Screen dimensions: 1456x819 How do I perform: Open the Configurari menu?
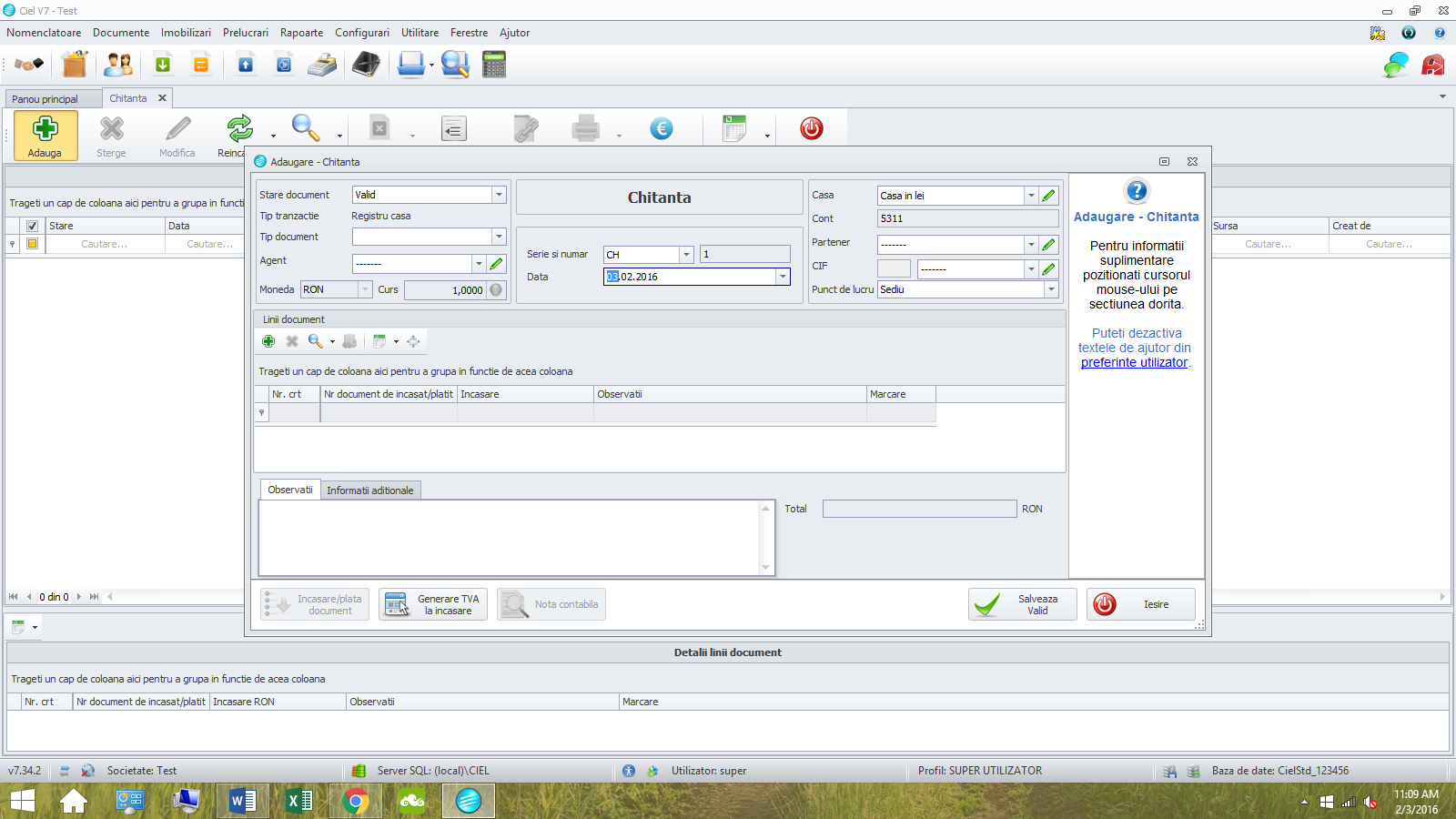pos(362,33)
